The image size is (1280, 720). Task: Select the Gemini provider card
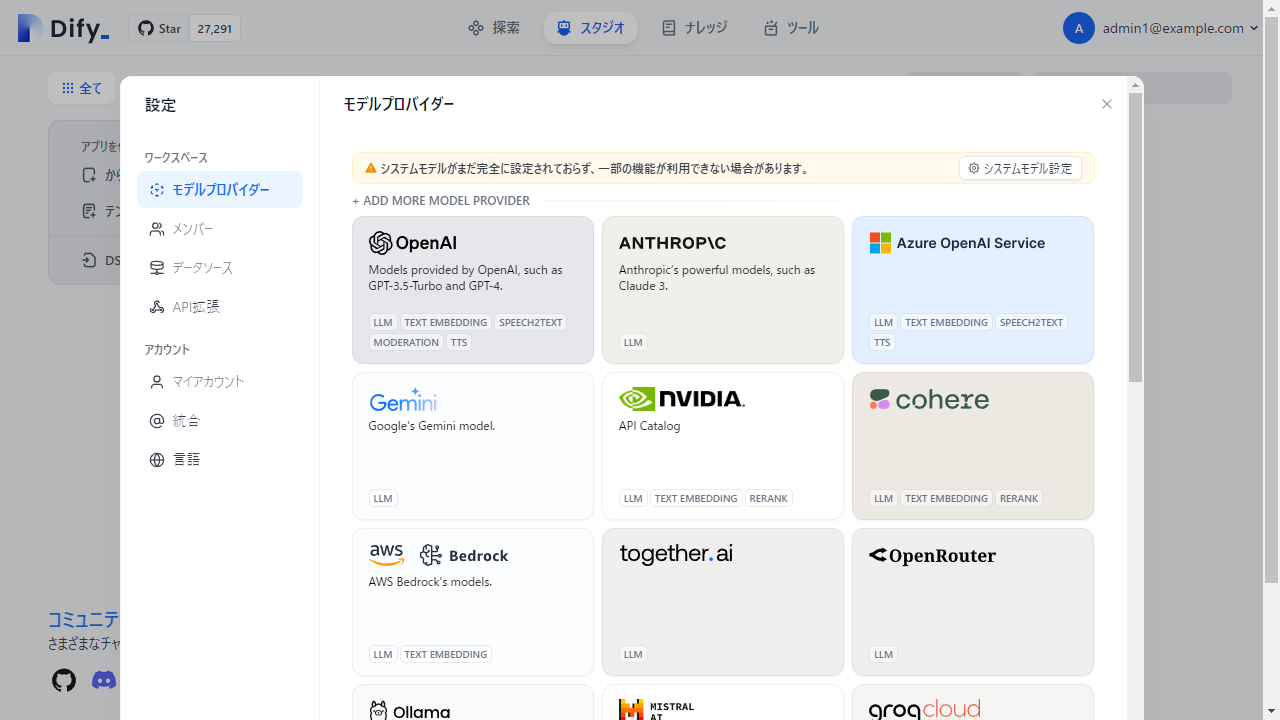click(x=473, y=446)
